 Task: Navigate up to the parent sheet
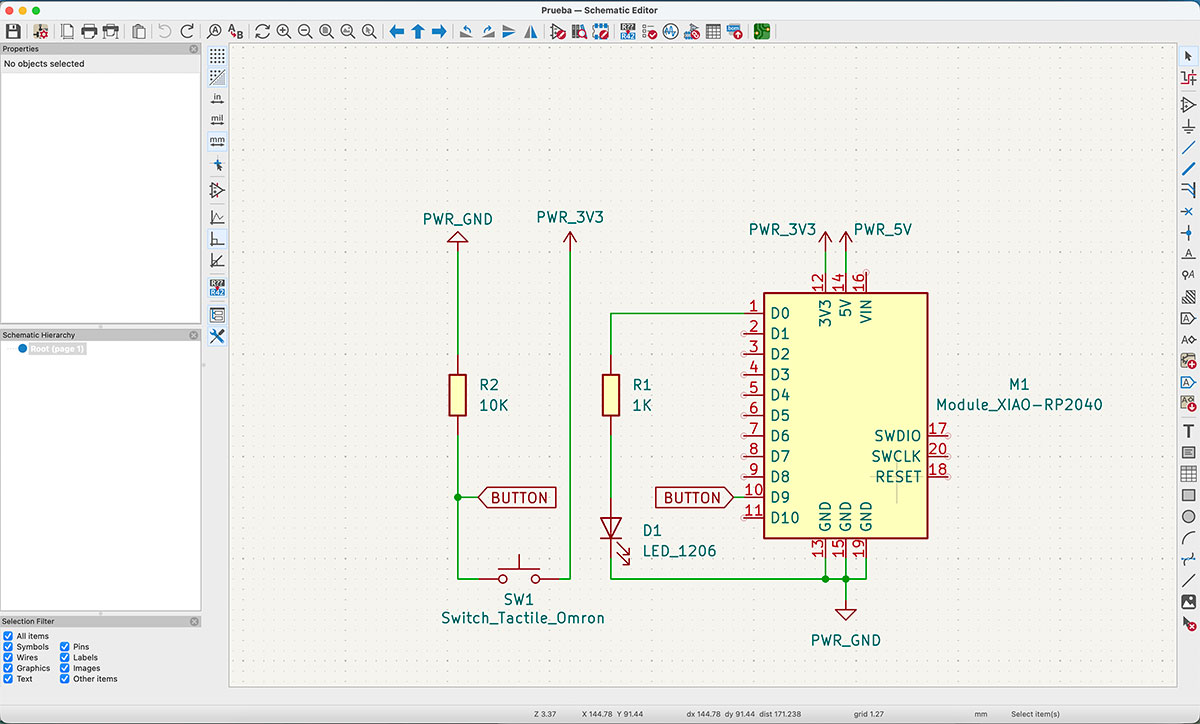point(418,31)
